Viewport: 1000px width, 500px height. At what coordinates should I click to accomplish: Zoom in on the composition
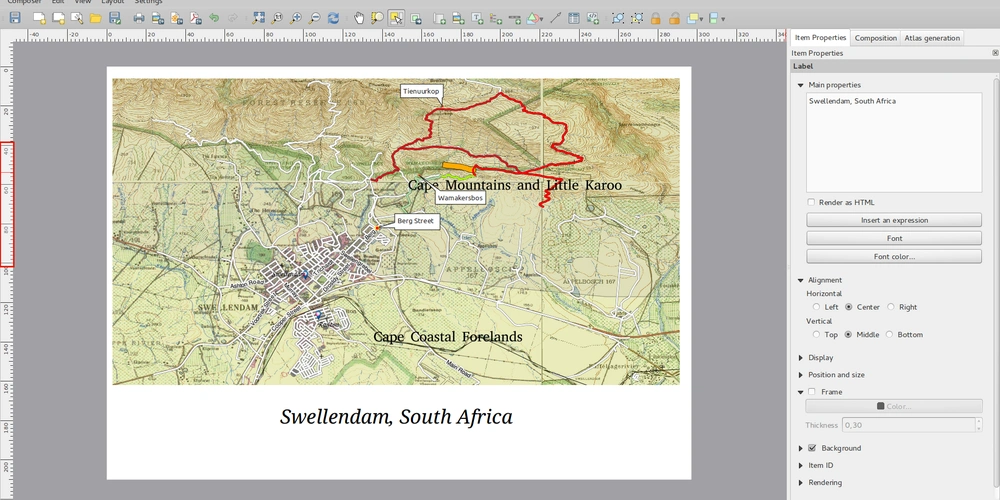(296, 18)
